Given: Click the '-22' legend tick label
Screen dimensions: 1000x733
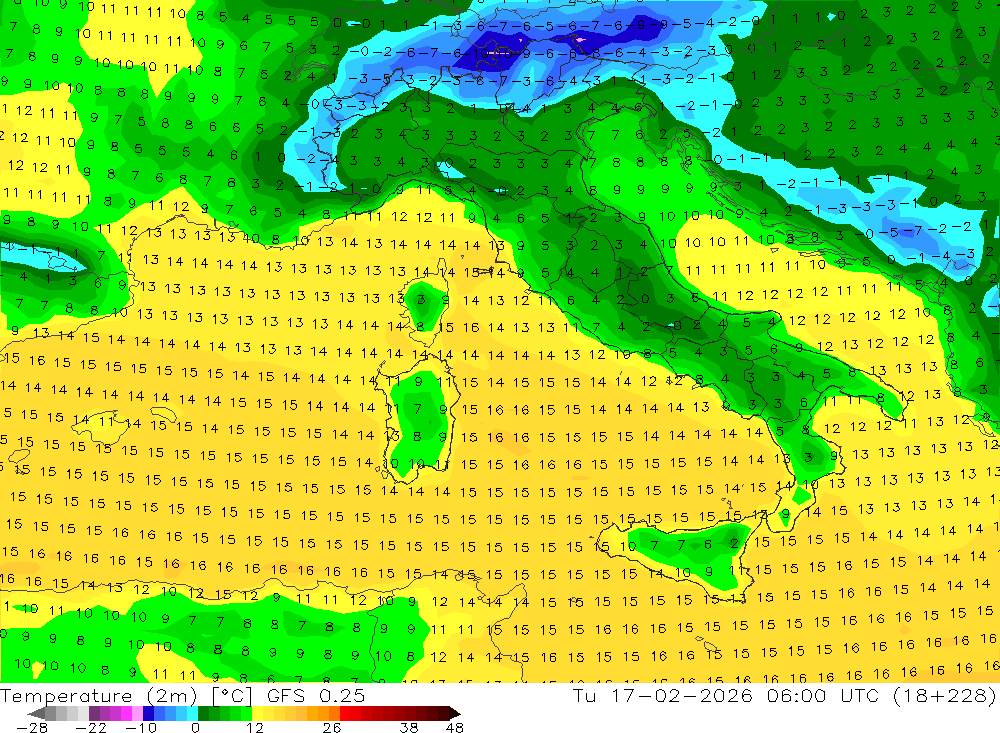Looking at the screenshot, I should click(x=91, y=727).
